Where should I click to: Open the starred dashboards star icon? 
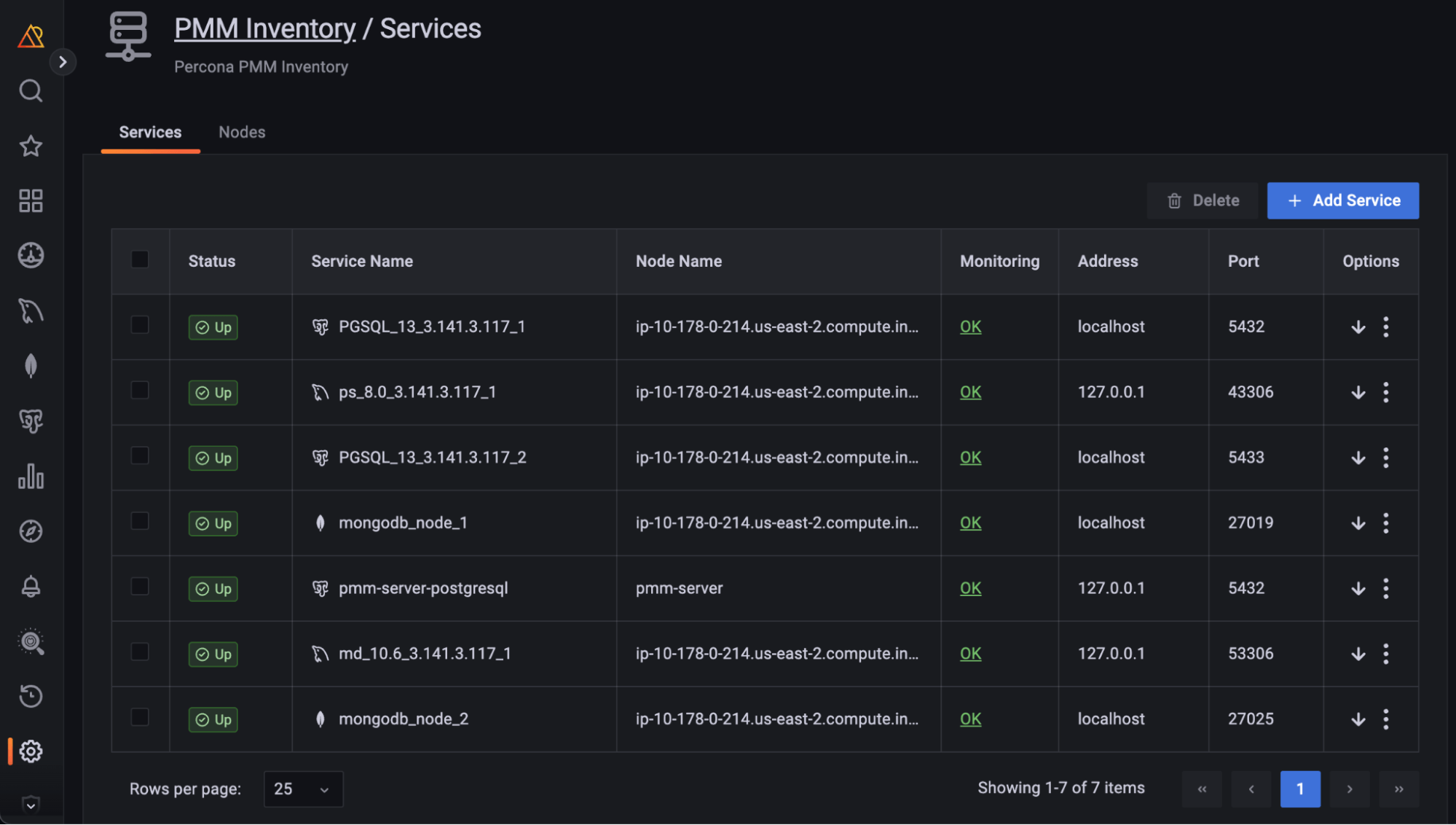coord(31,146)
